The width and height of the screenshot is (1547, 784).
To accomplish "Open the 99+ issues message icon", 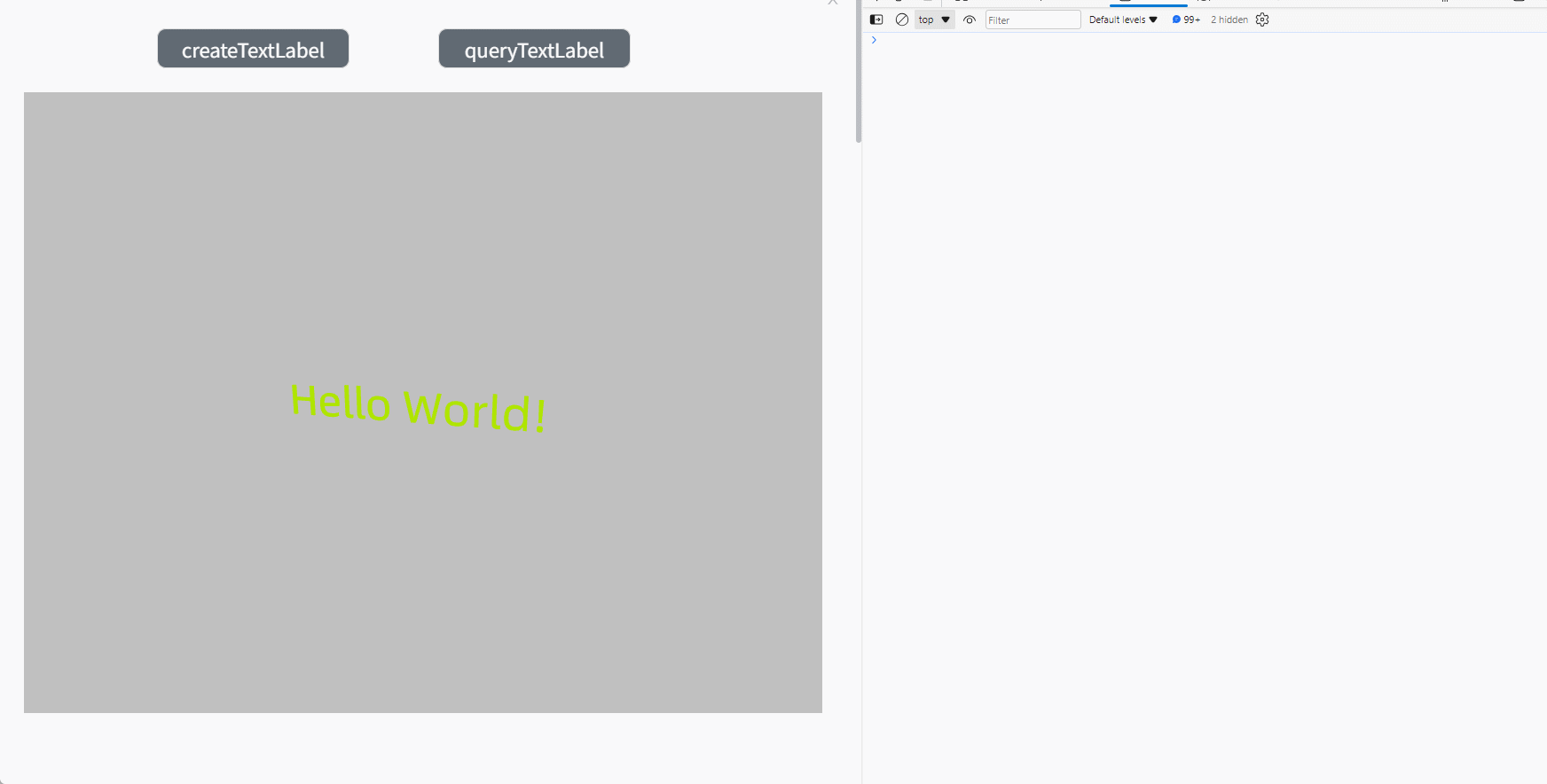I will [x=1186, y=20].
